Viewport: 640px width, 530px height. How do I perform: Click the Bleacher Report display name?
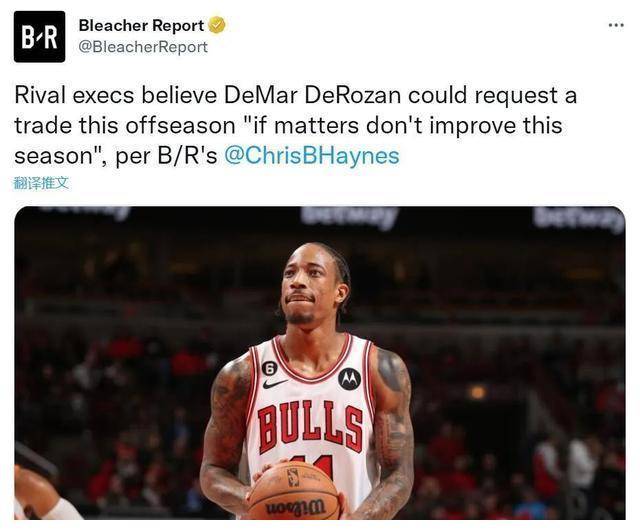[x=141, y=26]
